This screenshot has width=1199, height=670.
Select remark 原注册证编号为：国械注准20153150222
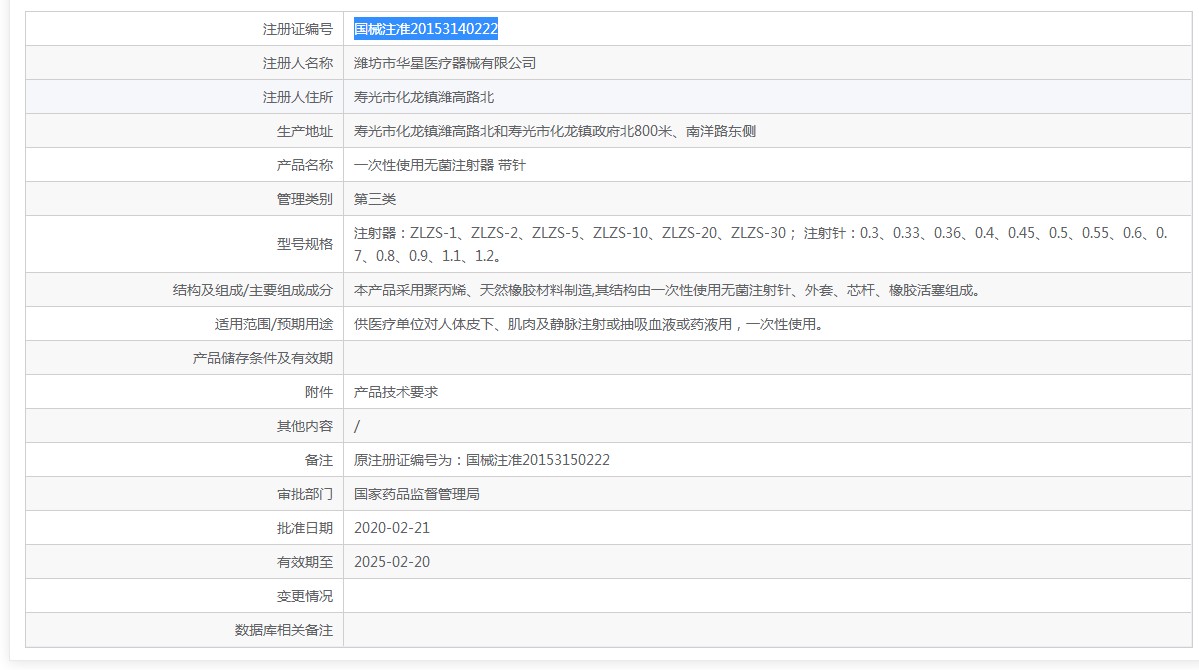click(482, 460)
